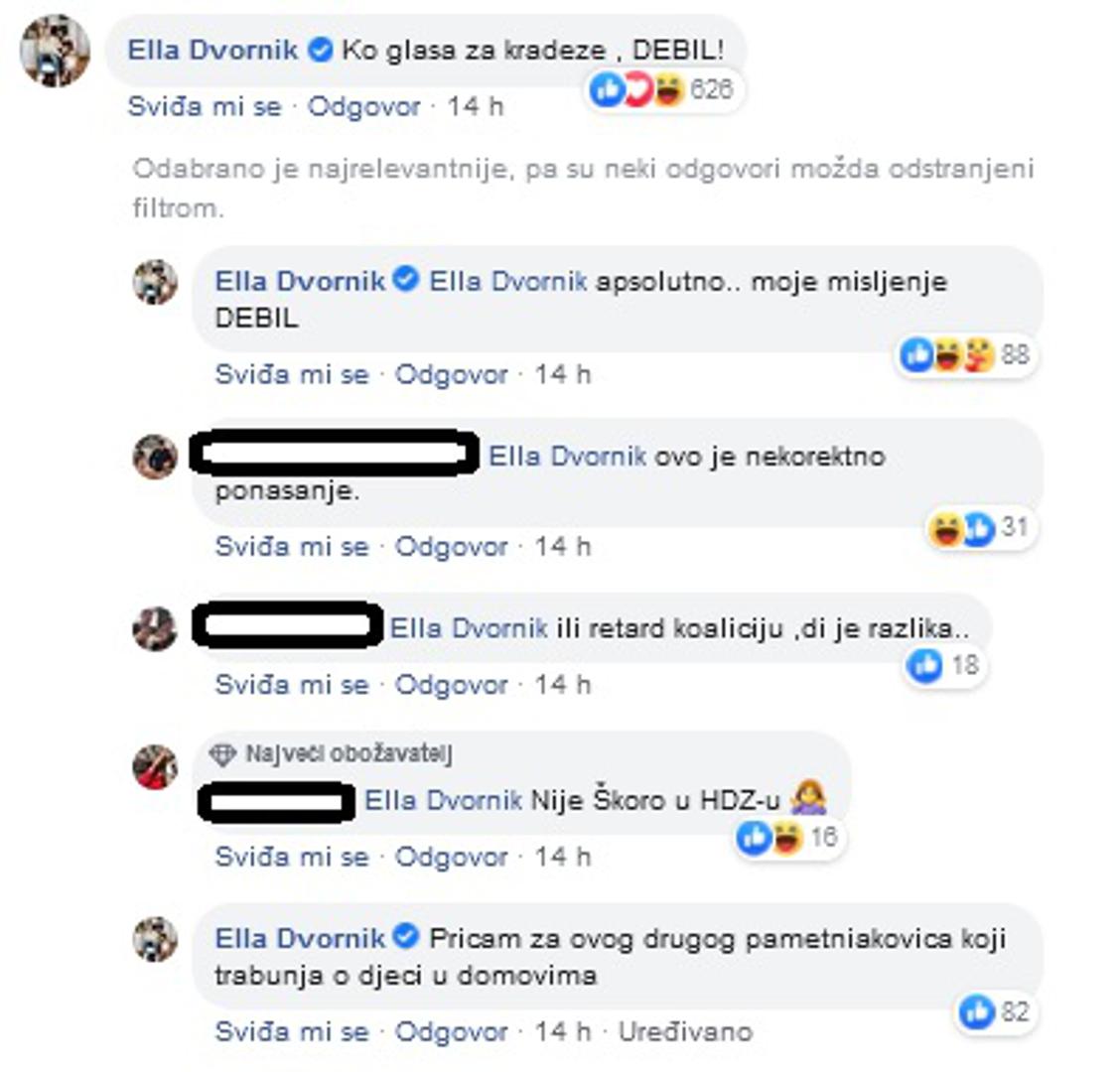Screen dimensions: 1120x1072
Task: Click the 'Najveći obožavatelj' diamond badge icon
Action: tap(222, 754)
